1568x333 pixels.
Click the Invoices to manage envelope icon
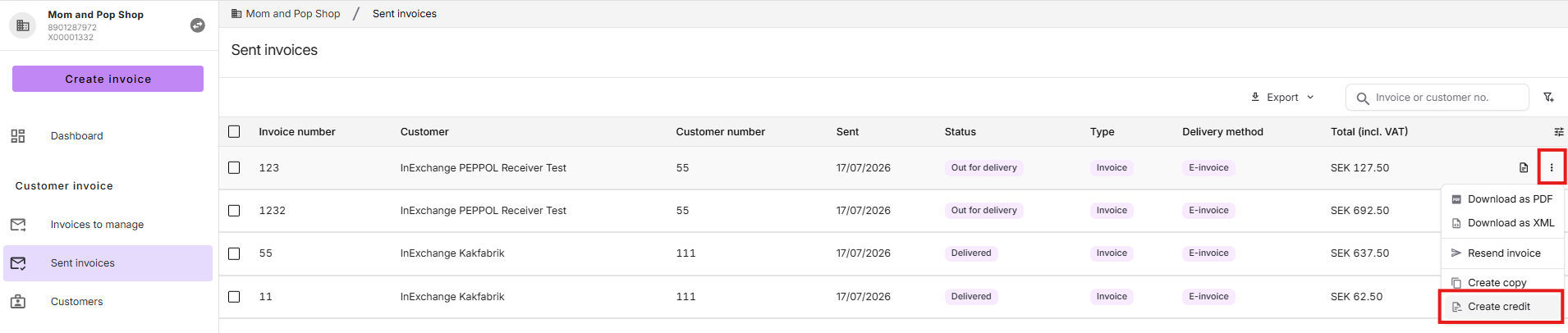(x=18, y=225)
